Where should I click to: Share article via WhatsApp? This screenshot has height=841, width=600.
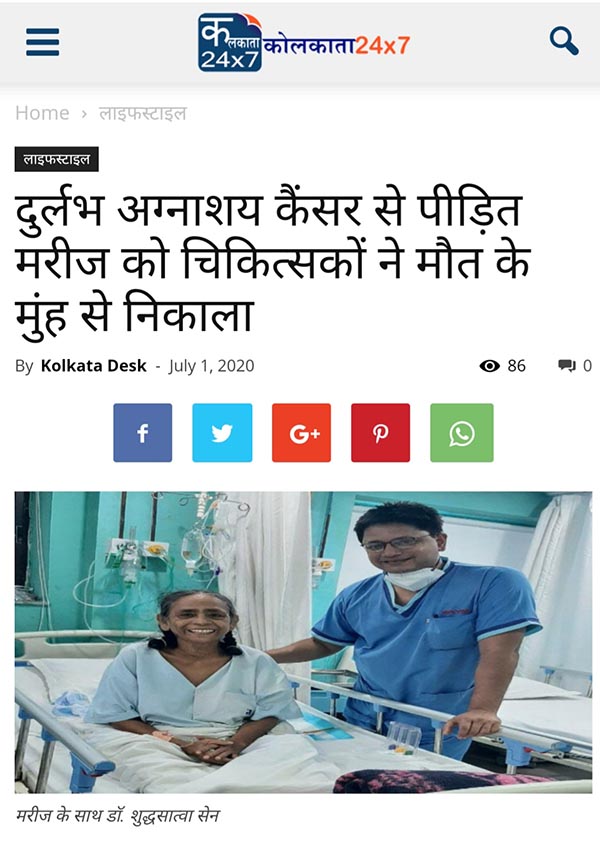[462, 432]
